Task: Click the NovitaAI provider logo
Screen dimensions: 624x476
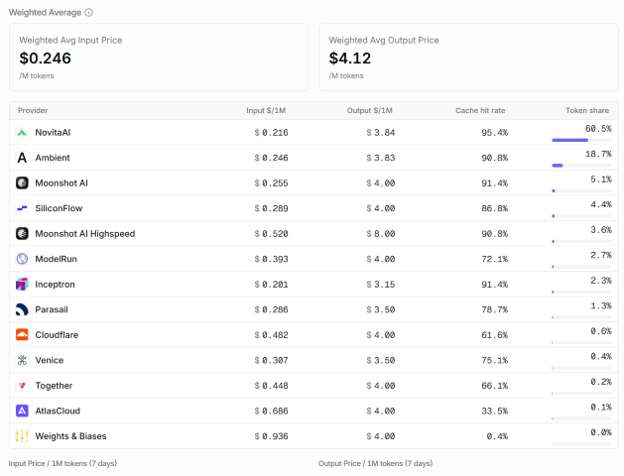Action: point(22,133)
